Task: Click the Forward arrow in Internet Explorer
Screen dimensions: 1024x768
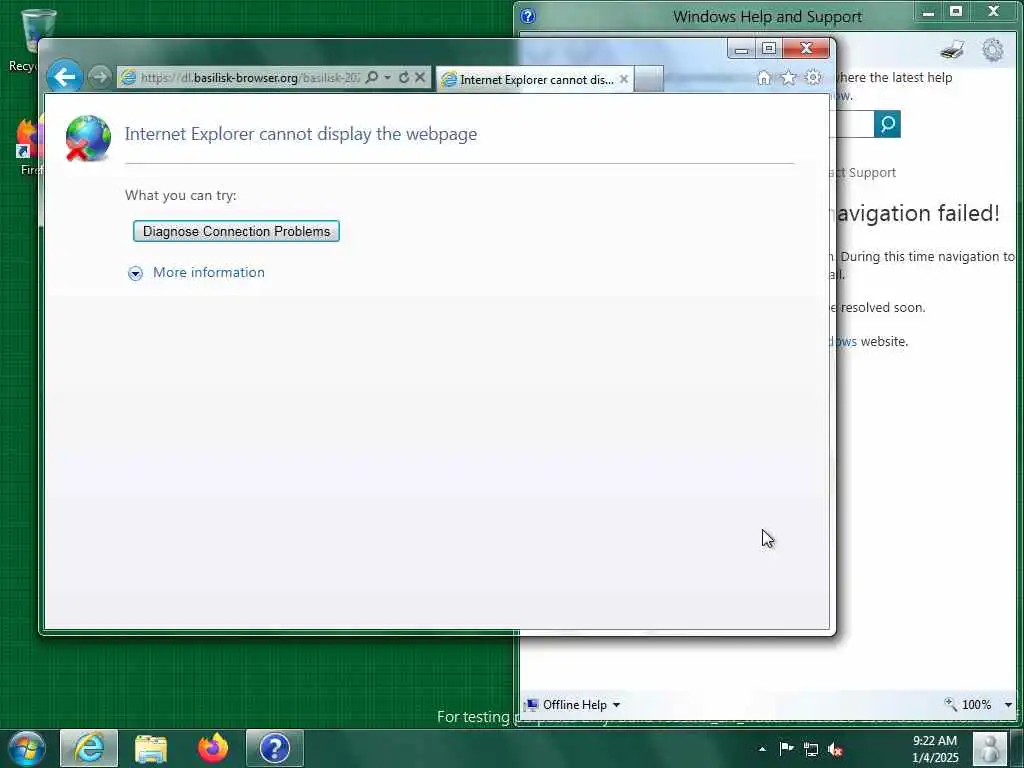Action: [x=99, y=77]
